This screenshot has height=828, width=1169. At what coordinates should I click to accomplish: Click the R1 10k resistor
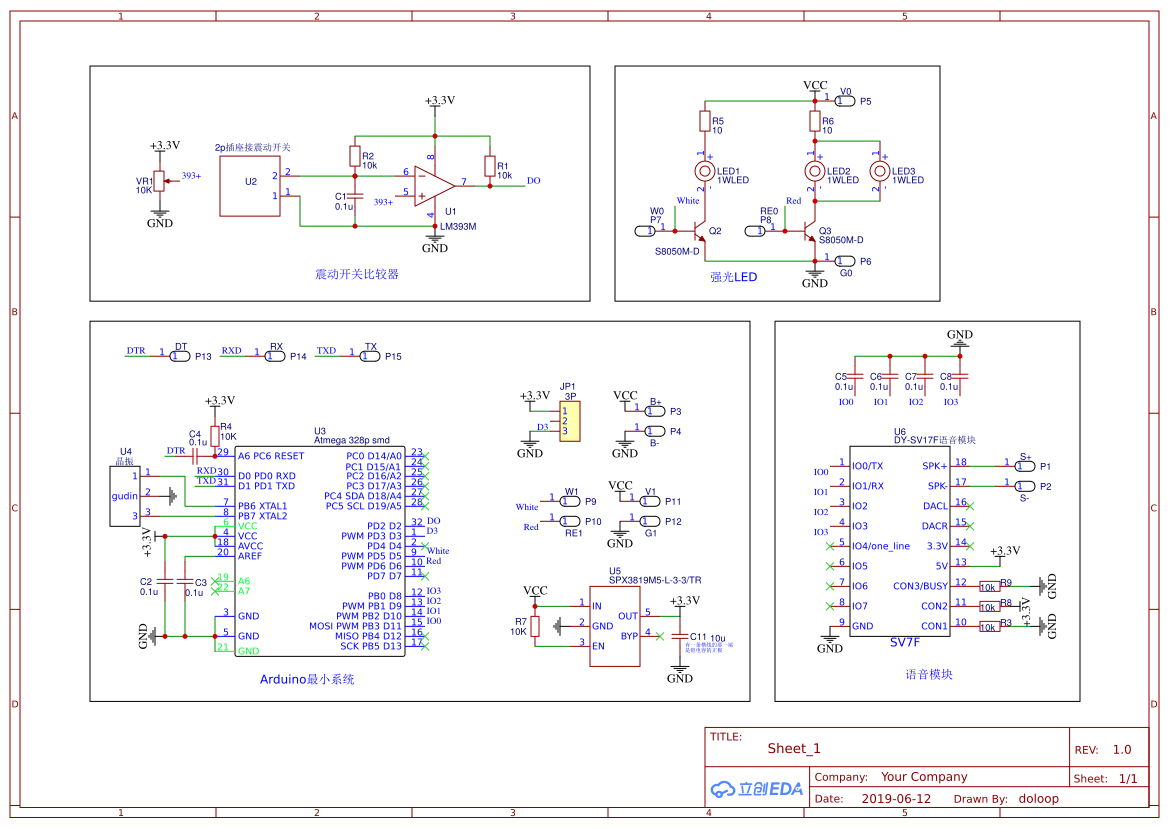[489, 166]
